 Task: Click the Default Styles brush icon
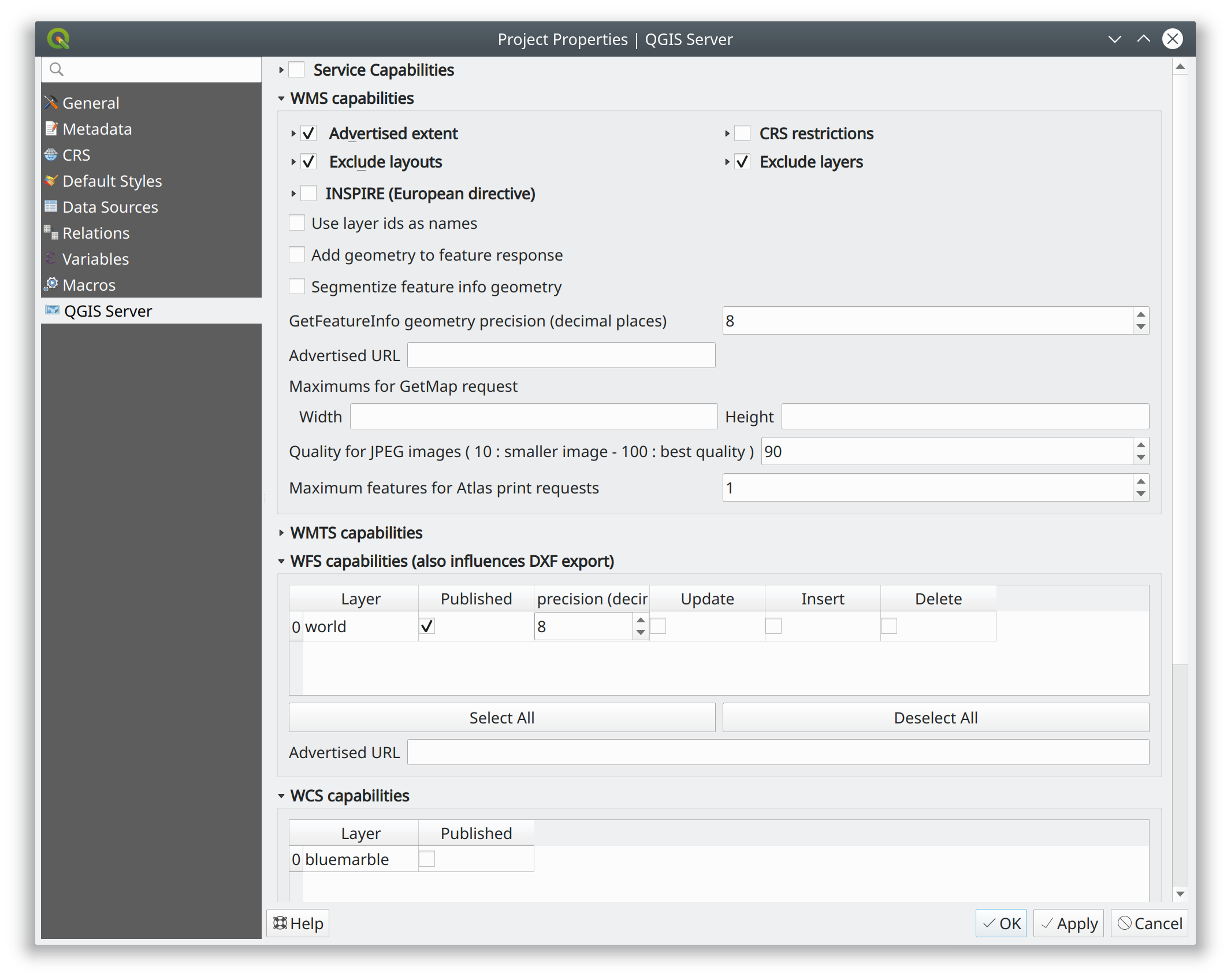coord(51,180)
